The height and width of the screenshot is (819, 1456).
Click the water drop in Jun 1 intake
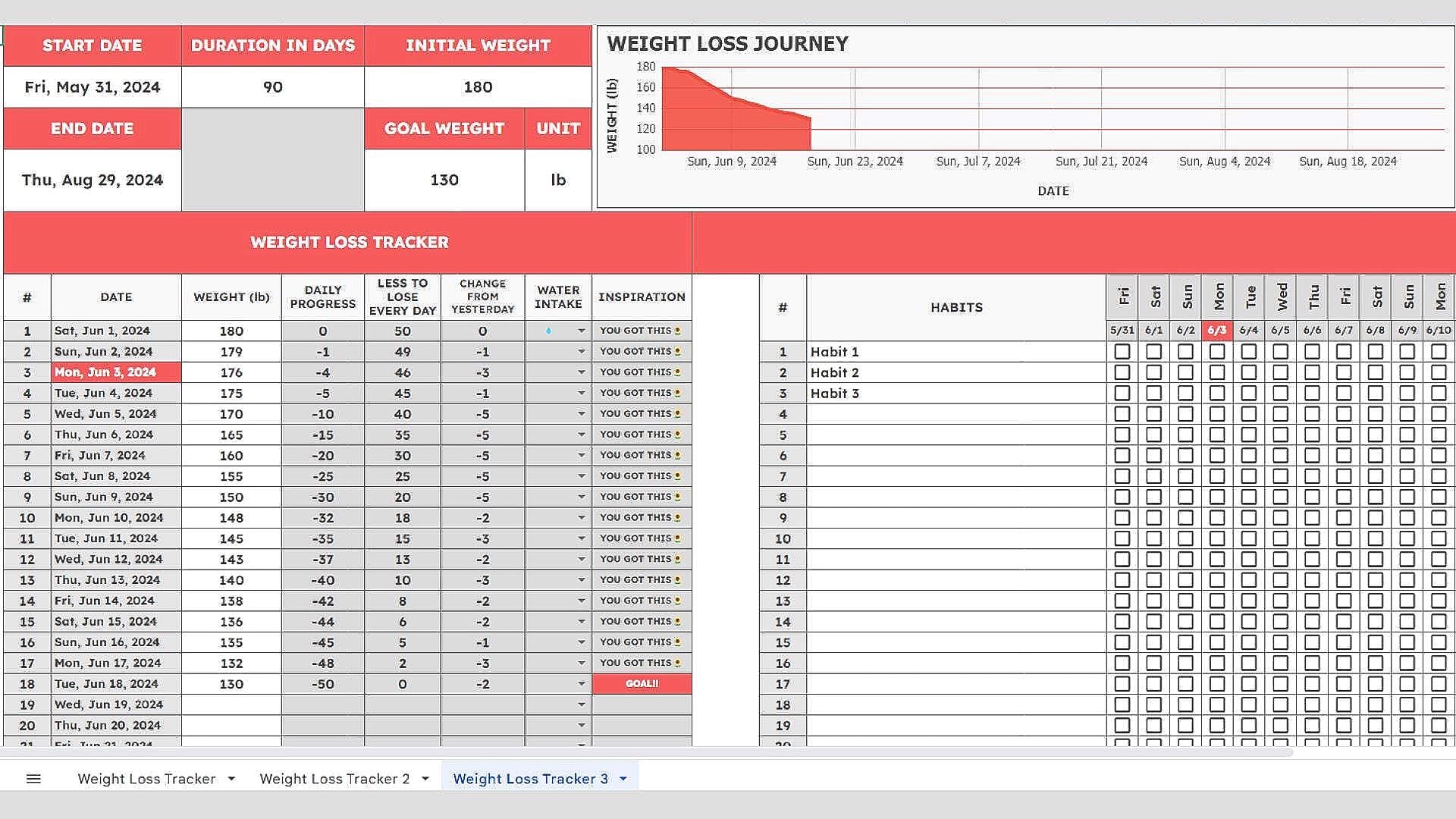tap(548, 331)
